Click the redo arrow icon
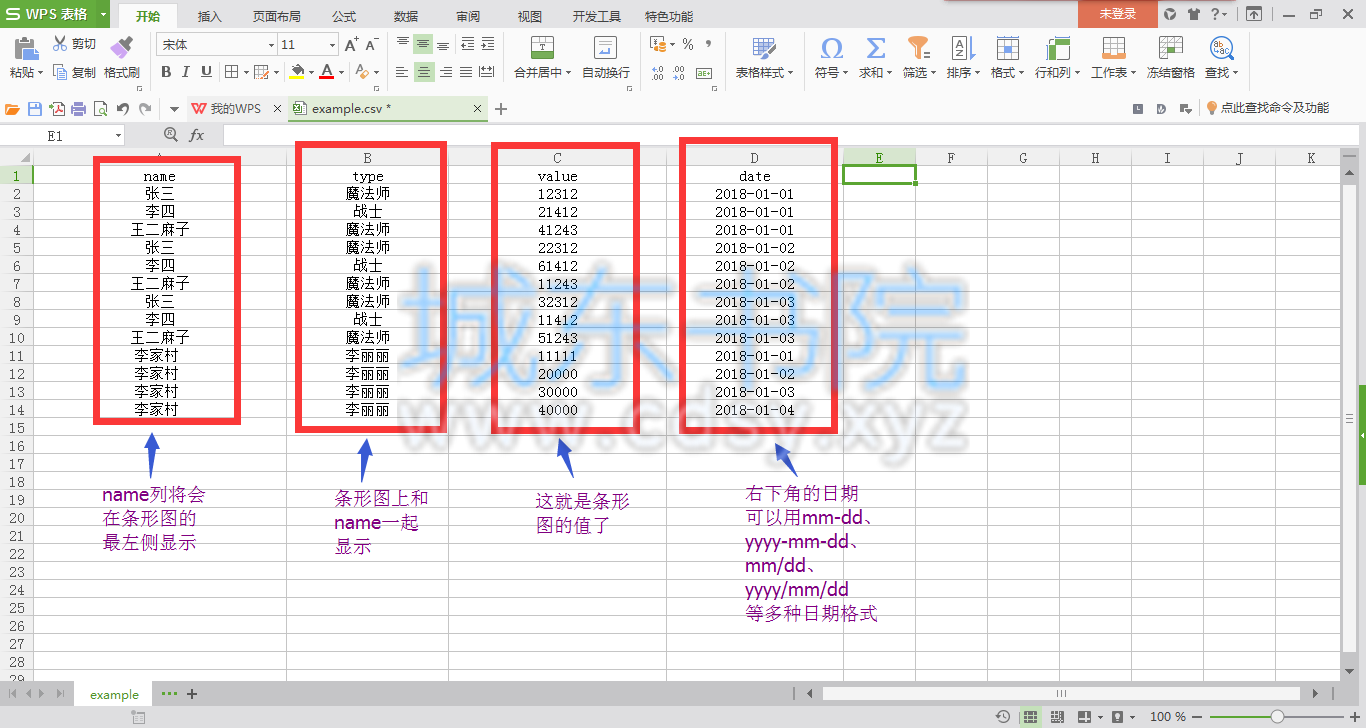Viewport: 1366px width, 728px height. 145,109
